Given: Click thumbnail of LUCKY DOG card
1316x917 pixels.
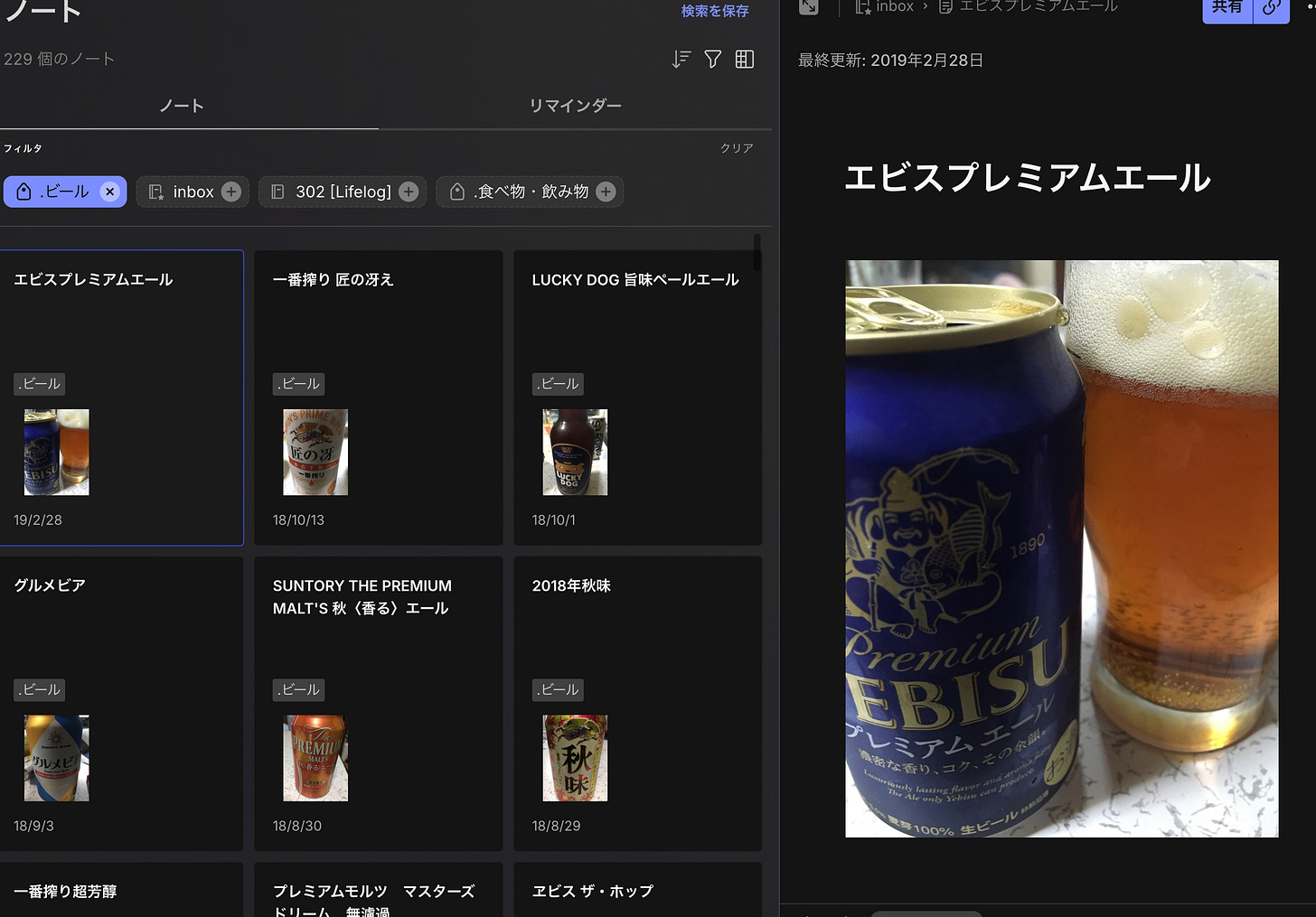Looking at the screenshot, I should coord(575,452).
